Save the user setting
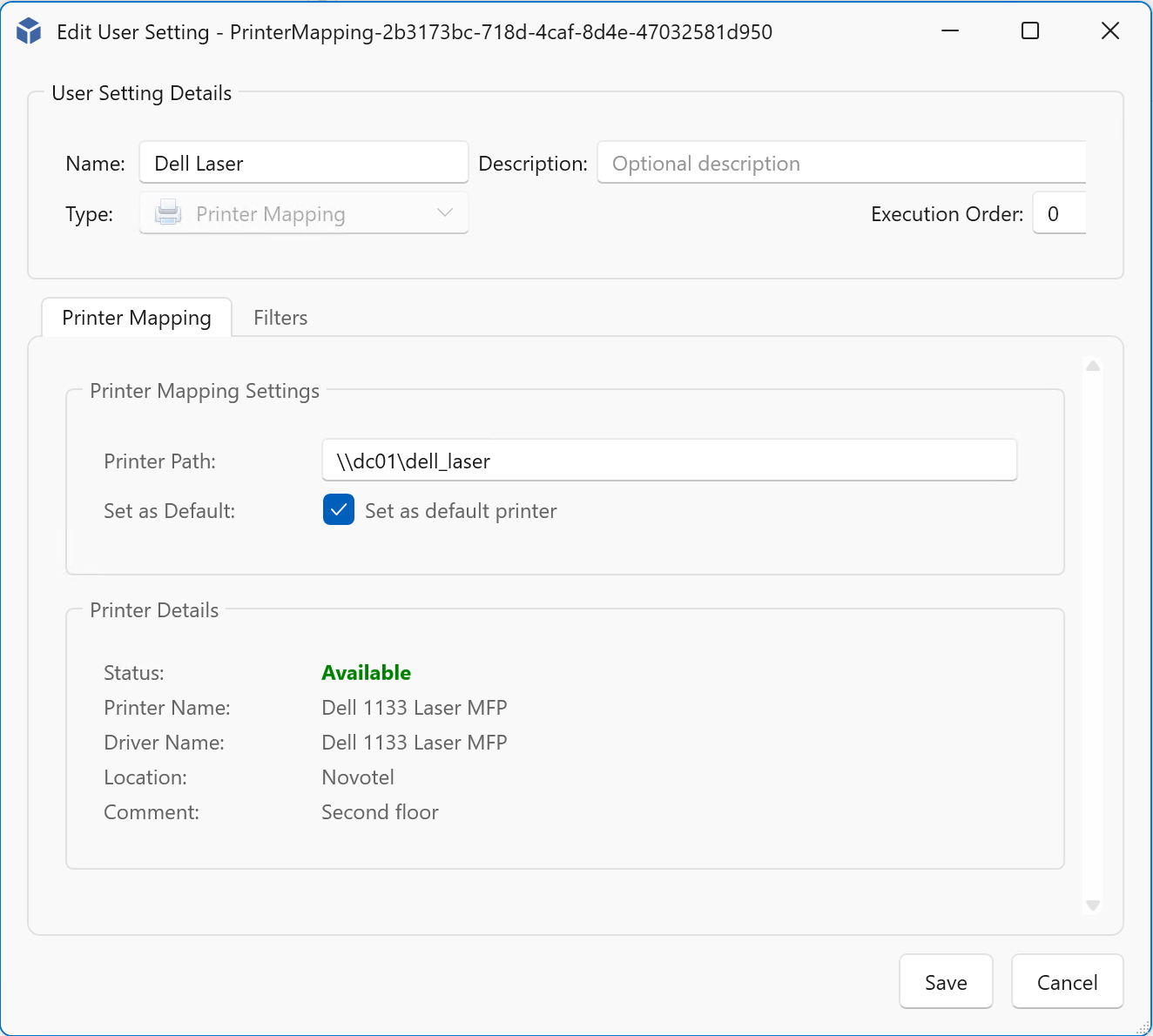Viewport: 1153px width, 1036px height. click(x=946, y=982)
